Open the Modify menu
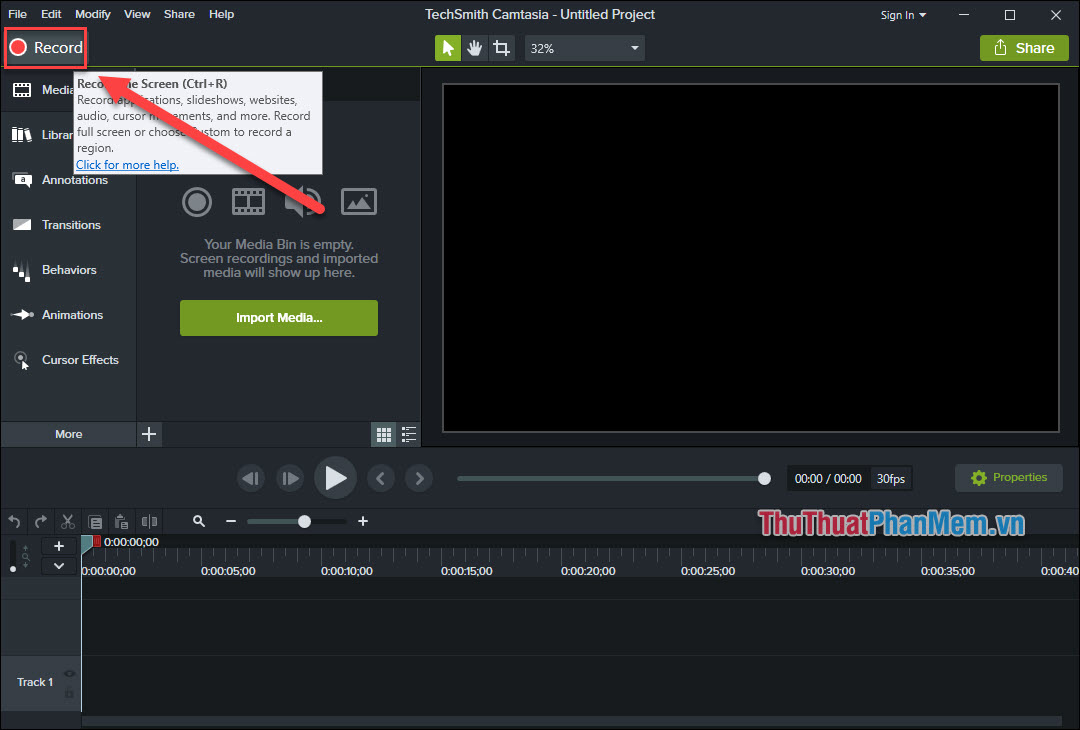 click(91, 13)
